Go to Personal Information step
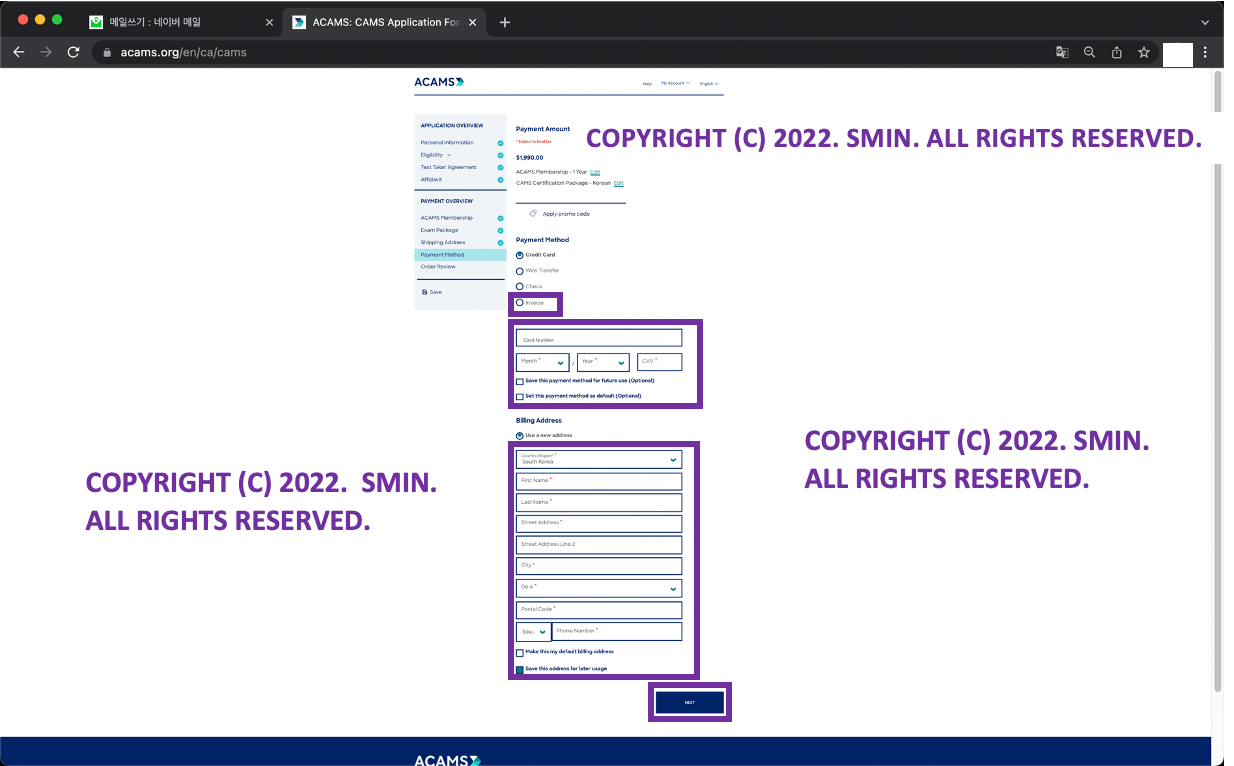Screen dimensions: 1234x766 click(x=447, y=143)
